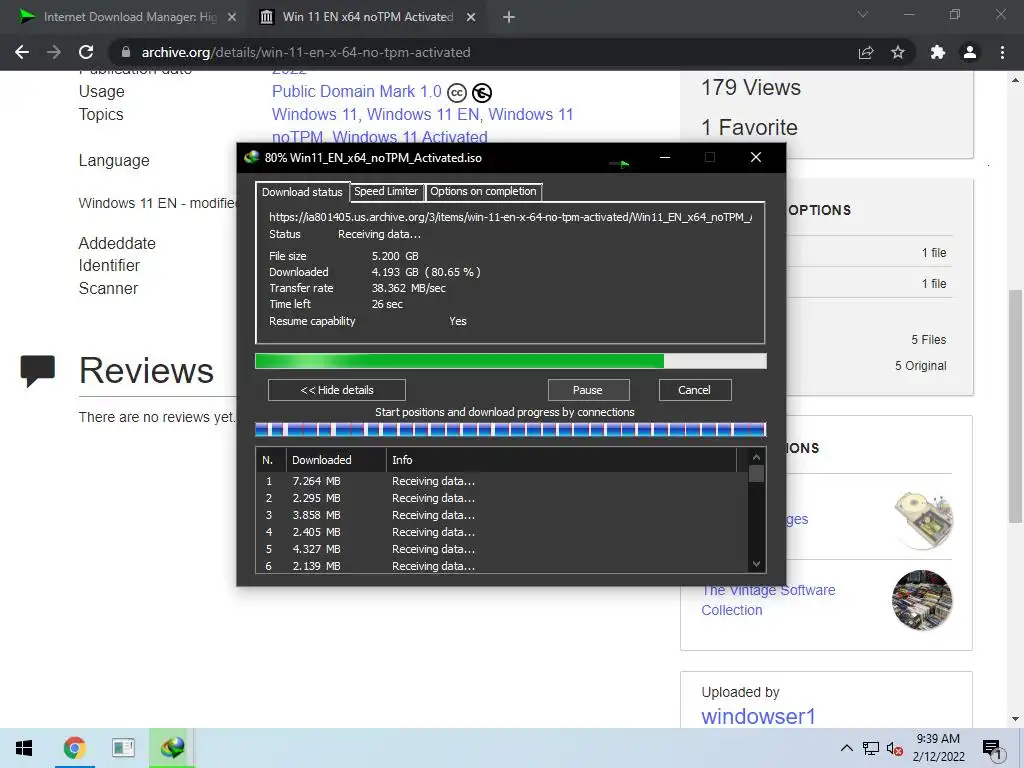The width and height of the screenshot is (1024, 768).
Task: Click the connections progress segment bar
Action: [511, 430]
